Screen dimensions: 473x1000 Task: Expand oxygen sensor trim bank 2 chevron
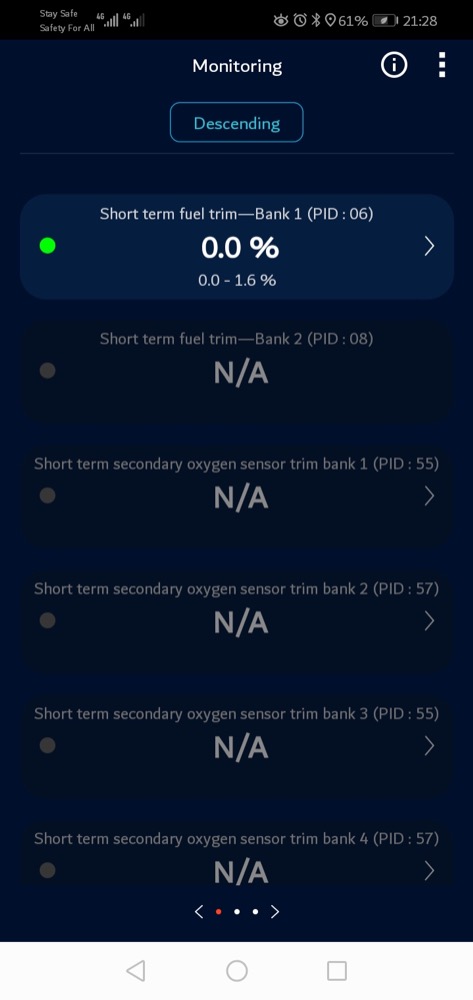pyautogui.click(x=429, y=621)
